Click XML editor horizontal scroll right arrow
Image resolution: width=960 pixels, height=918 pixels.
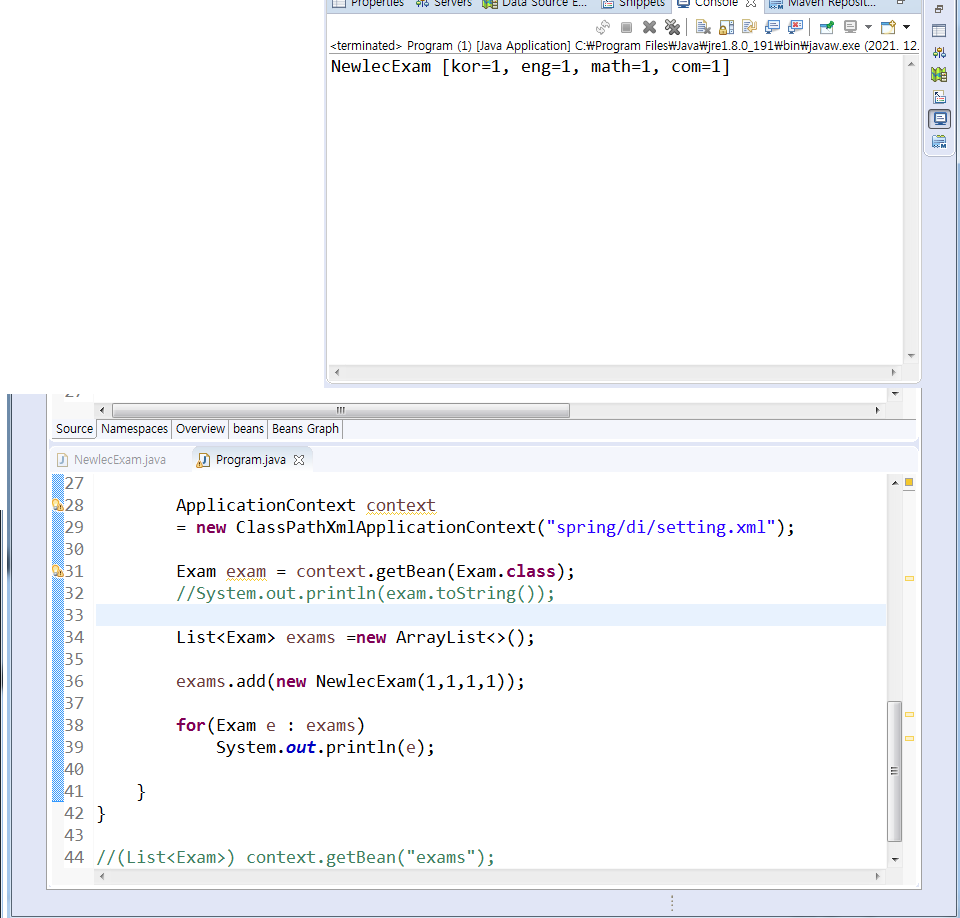[x=877, y=410]
